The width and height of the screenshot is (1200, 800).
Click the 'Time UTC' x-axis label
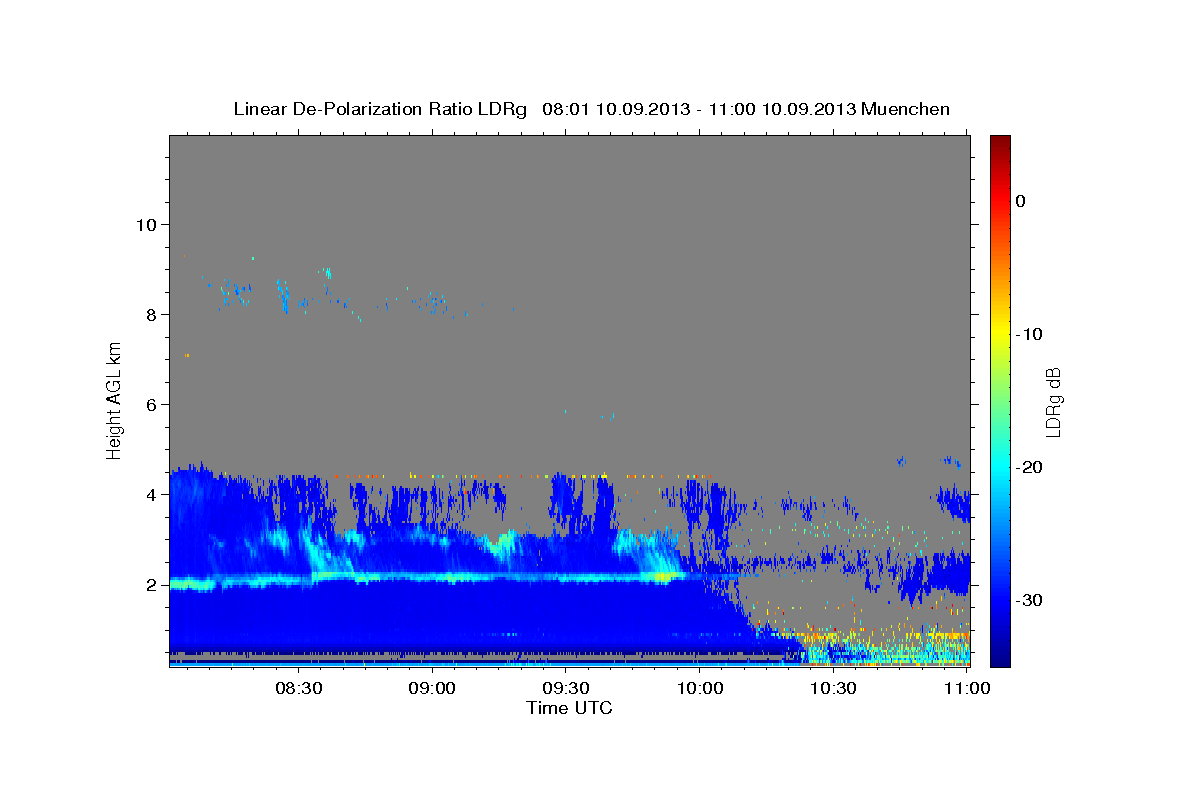pyautogui.click(x=569, y=708)
